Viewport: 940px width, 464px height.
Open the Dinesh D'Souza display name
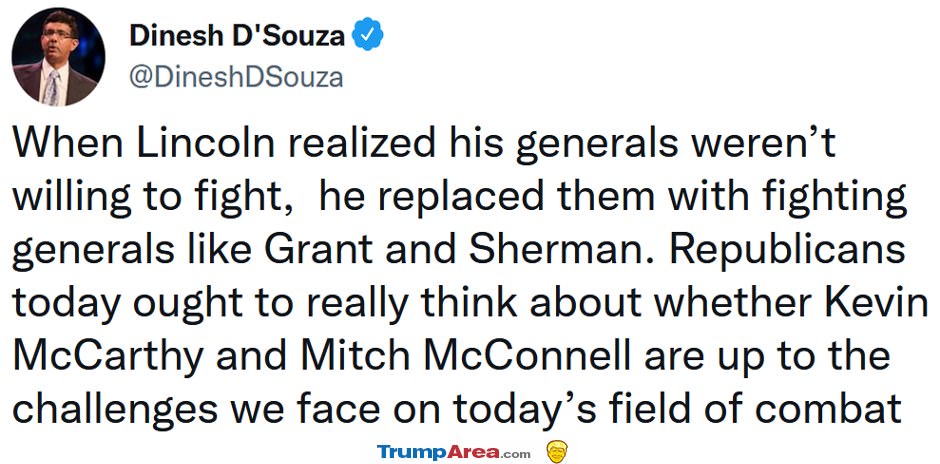point(237,35)
